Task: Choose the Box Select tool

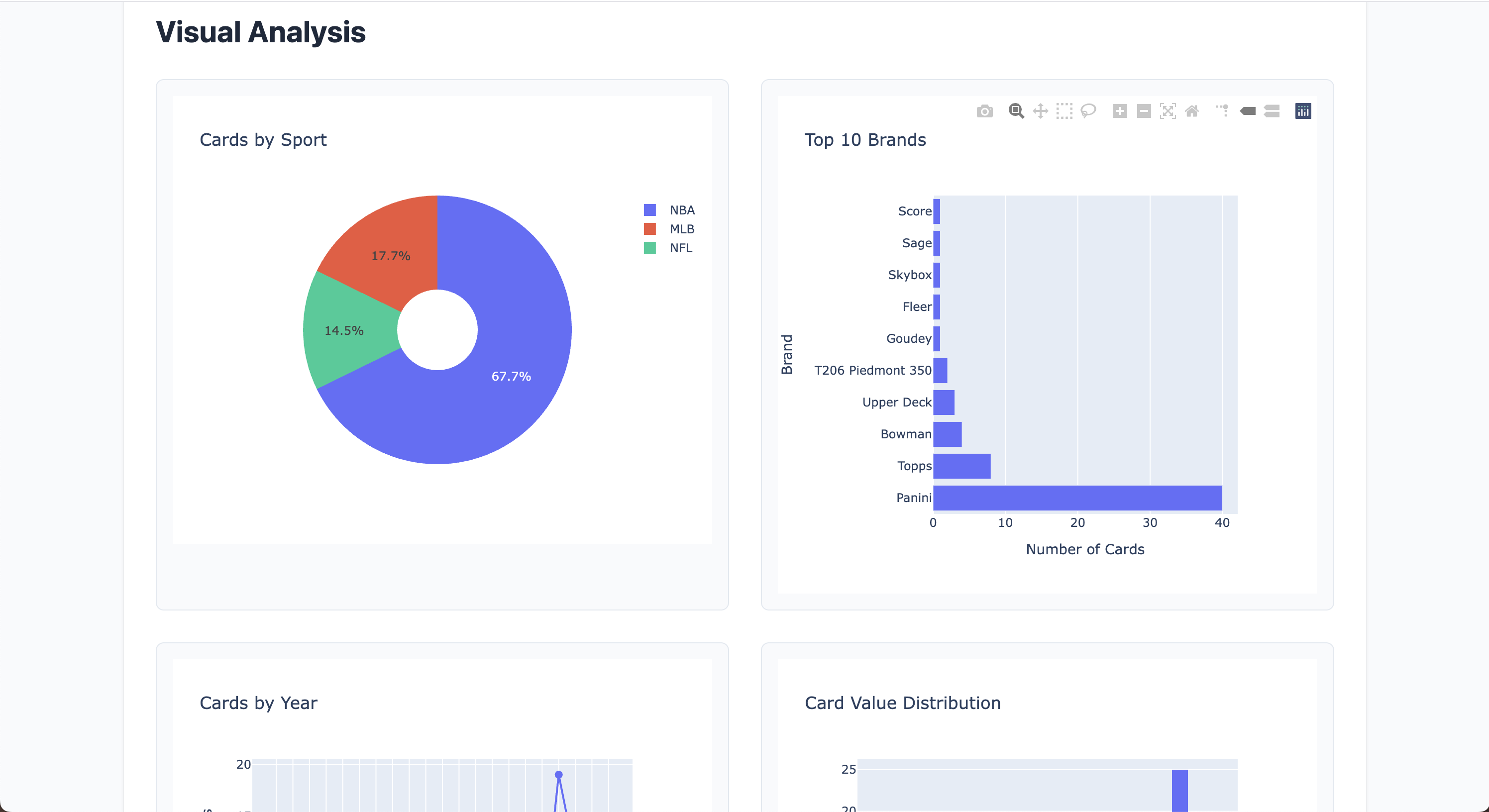Action: 1064,111
